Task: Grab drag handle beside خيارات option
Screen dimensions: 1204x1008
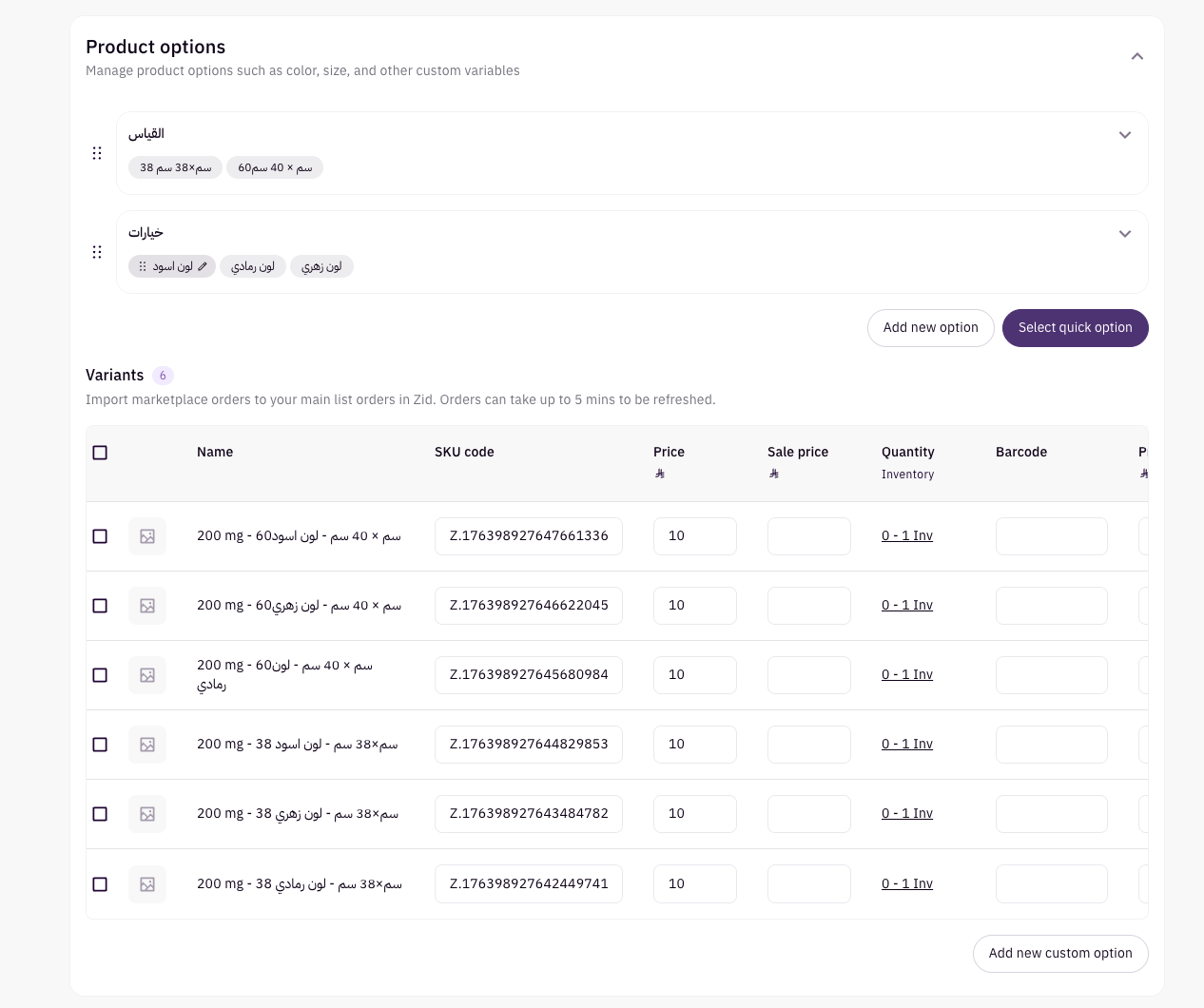Action: pos(96,252)
